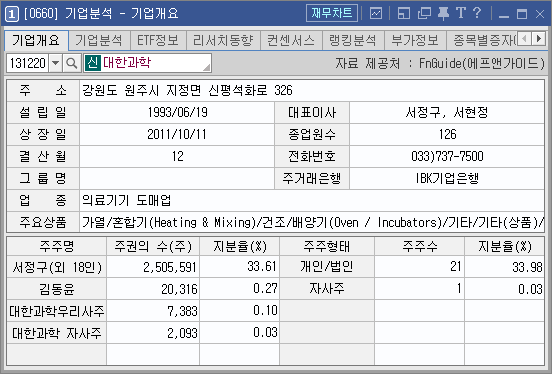Click the 주주형태 column header
Screen dimensions: 552x374
tap(327, 246)
